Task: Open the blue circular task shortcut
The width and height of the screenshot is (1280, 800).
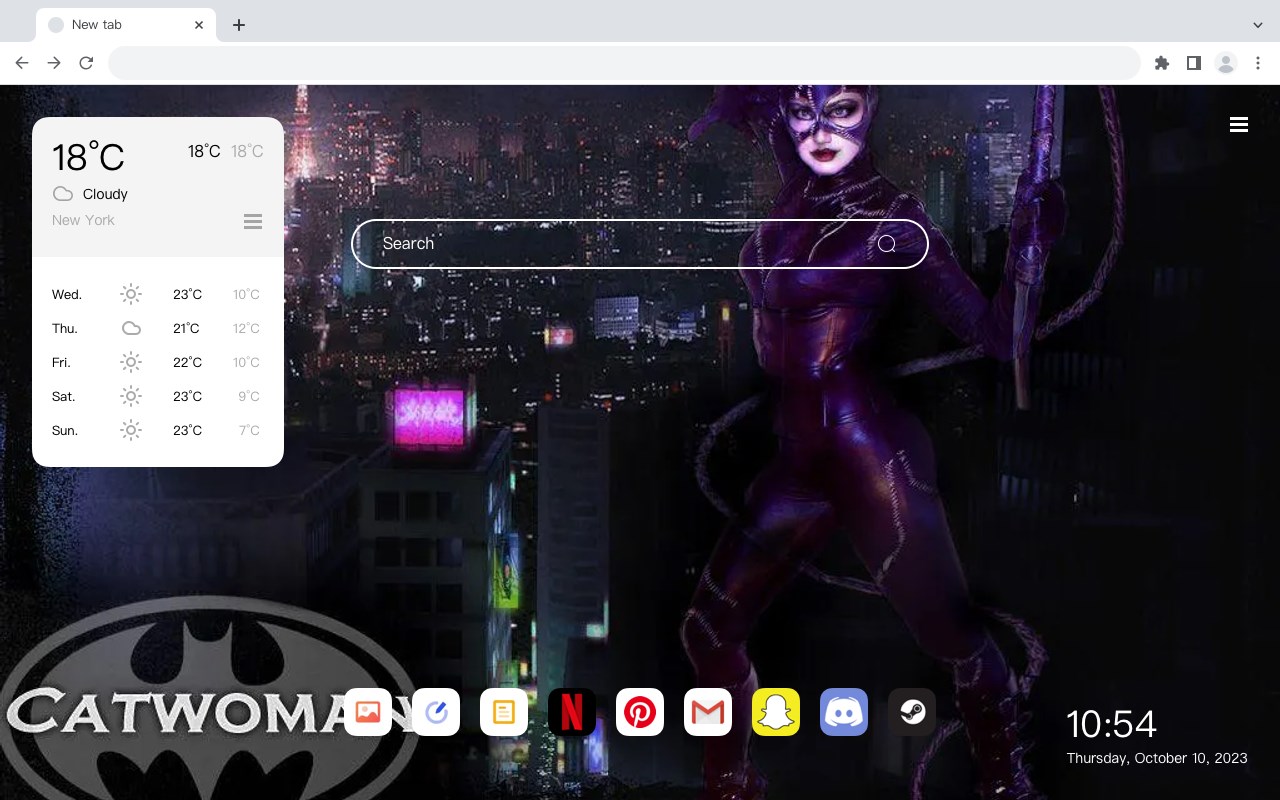Action: pos(436,712)
